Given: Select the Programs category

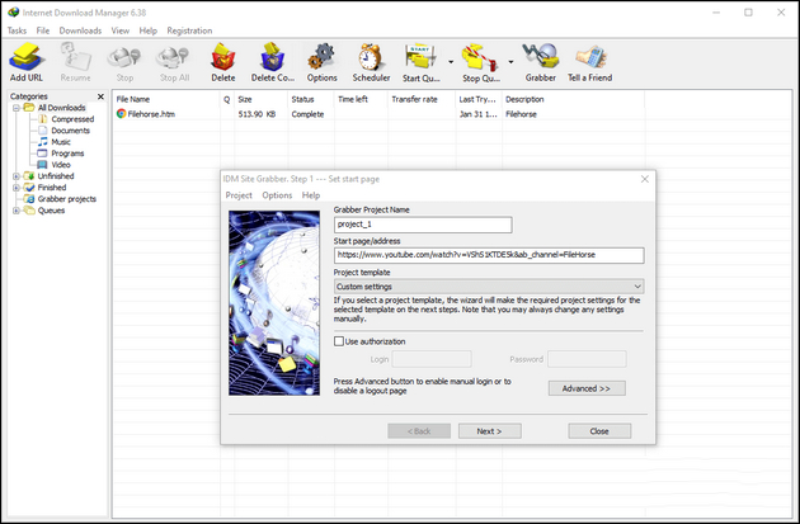Looking at the screenshot, I should click(x=61, y=153).
